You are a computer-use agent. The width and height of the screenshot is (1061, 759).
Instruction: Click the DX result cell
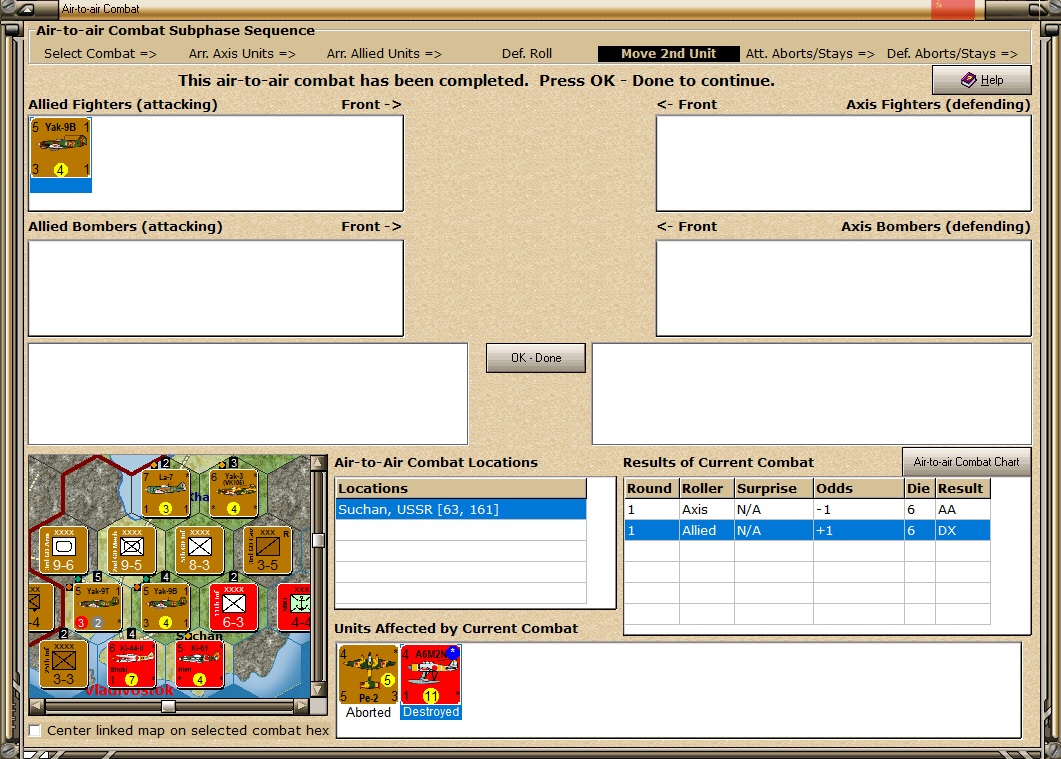(962, 530)
